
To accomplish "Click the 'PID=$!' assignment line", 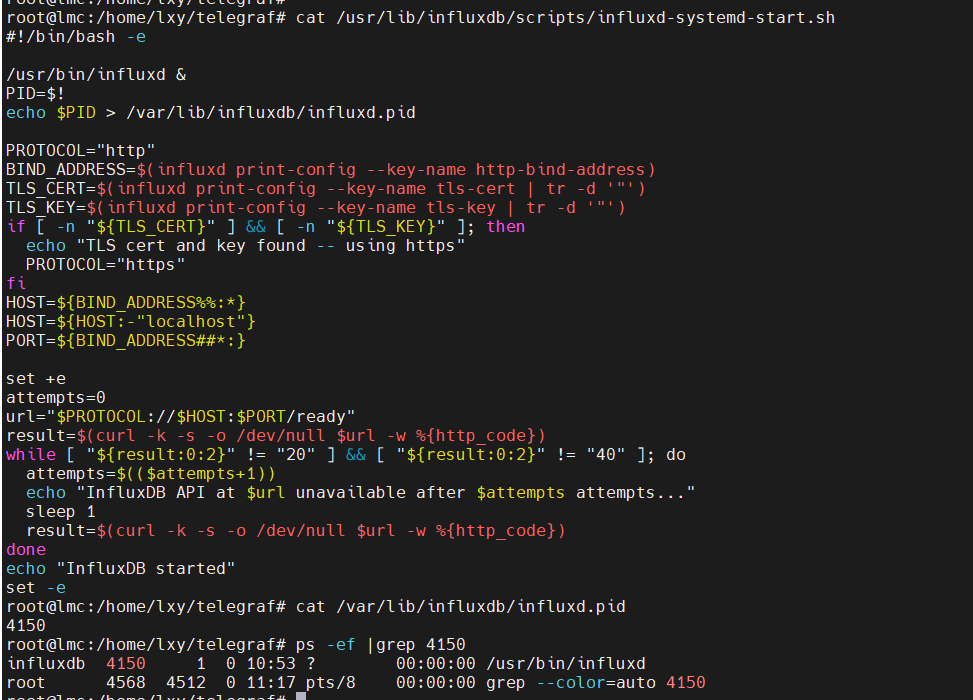I will click(x=35, y=94).
